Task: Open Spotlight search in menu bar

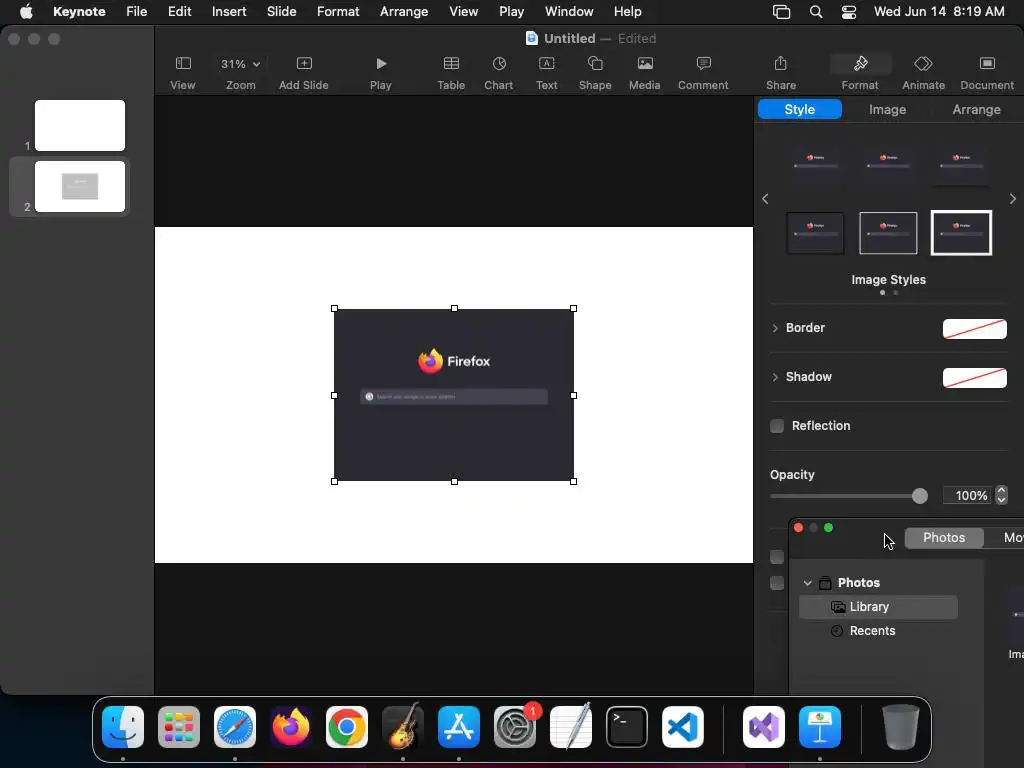Action: (x=816, y=12)
